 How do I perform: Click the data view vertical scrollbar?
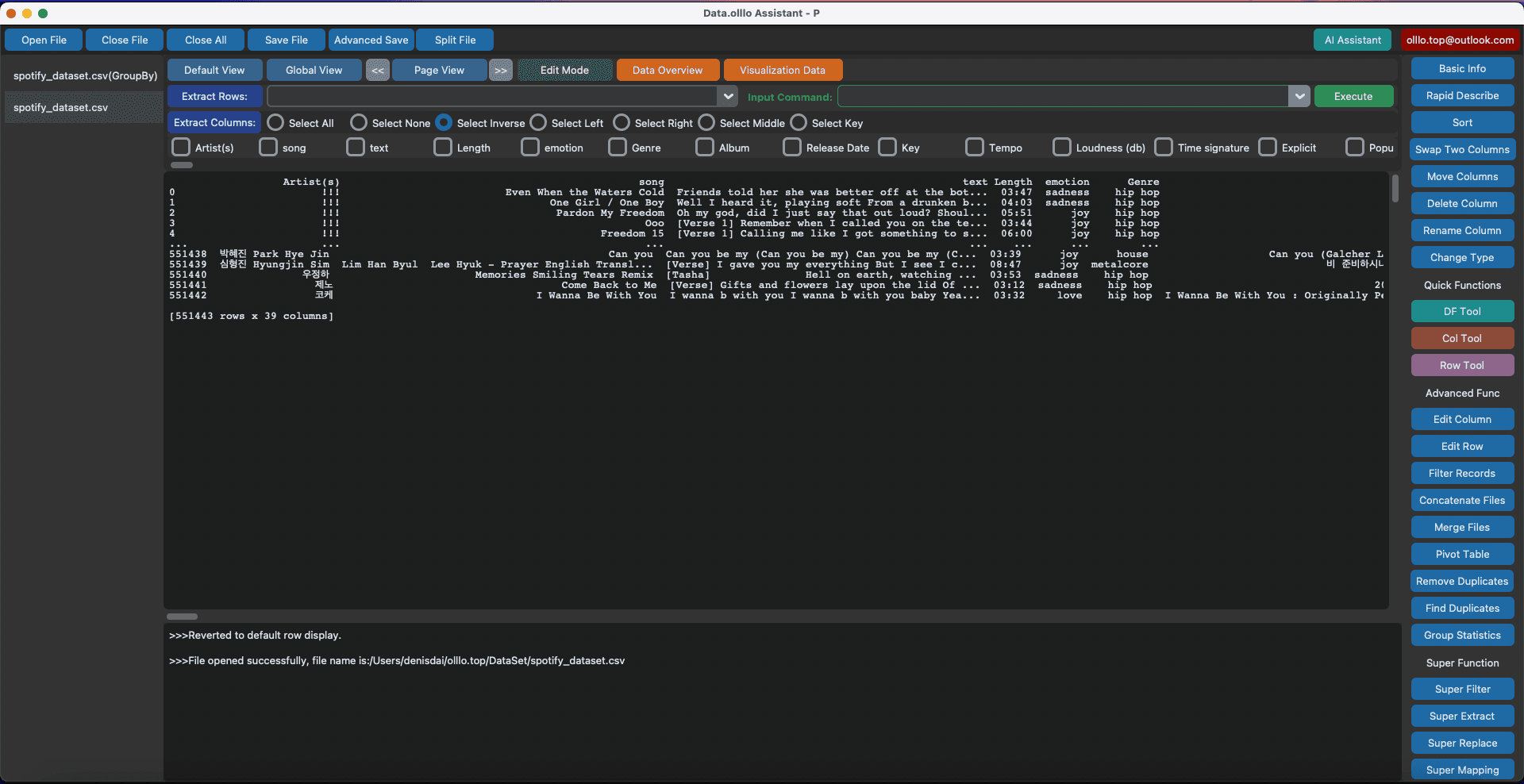(x=1395, y=189)
